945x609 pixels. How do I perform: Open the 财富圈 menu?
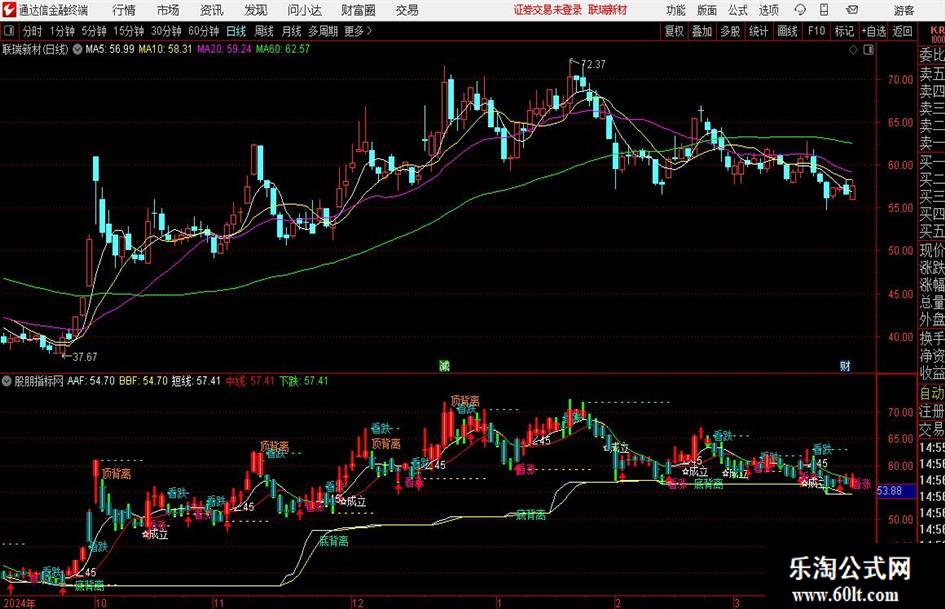tap(358, 10)
